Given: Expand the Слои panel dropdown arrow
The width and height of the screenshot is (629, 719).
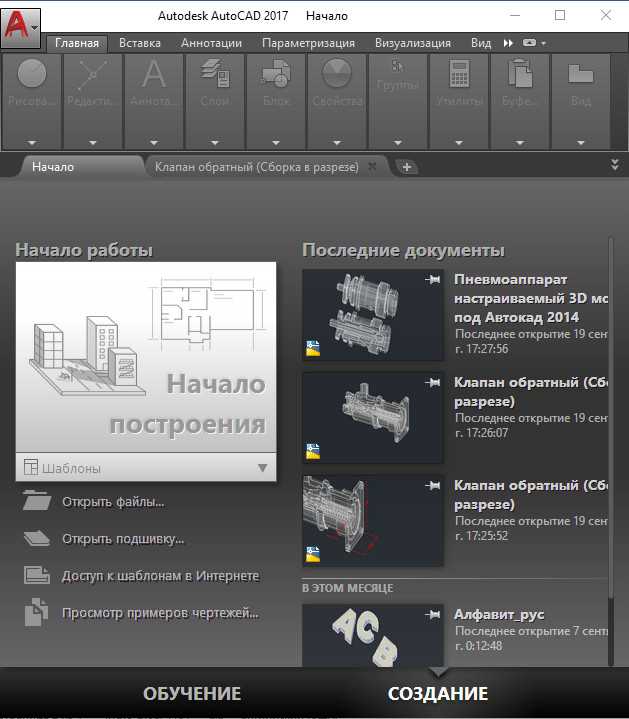Looking at the screenshot, I should coord(215,143).
